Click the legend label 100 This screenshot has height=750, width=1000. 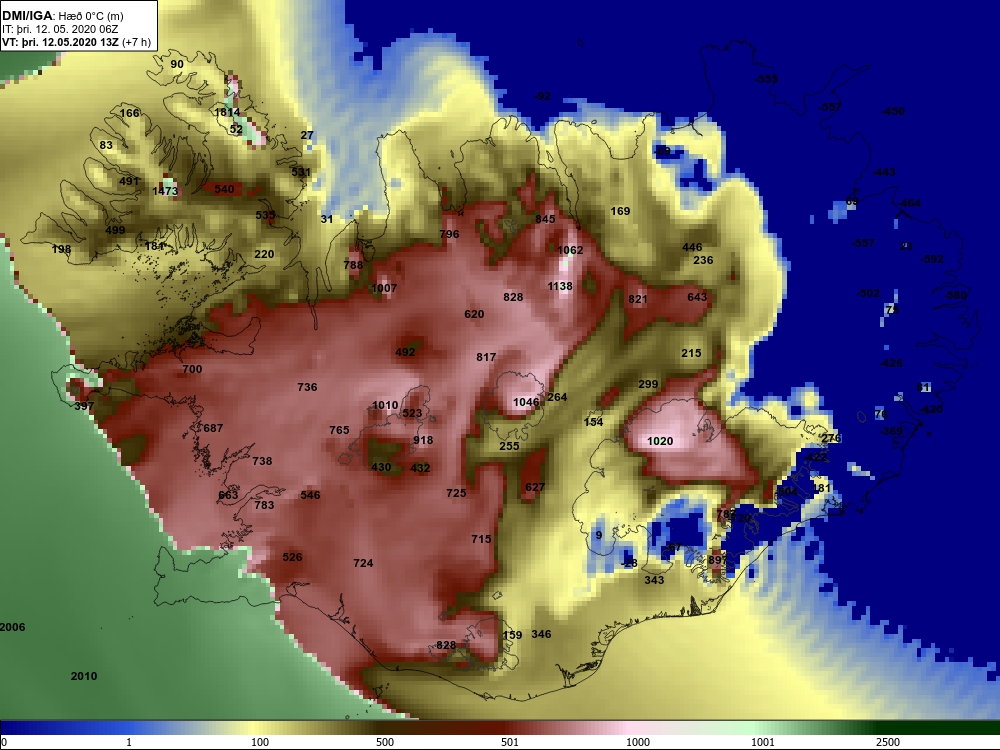point(260,742)
